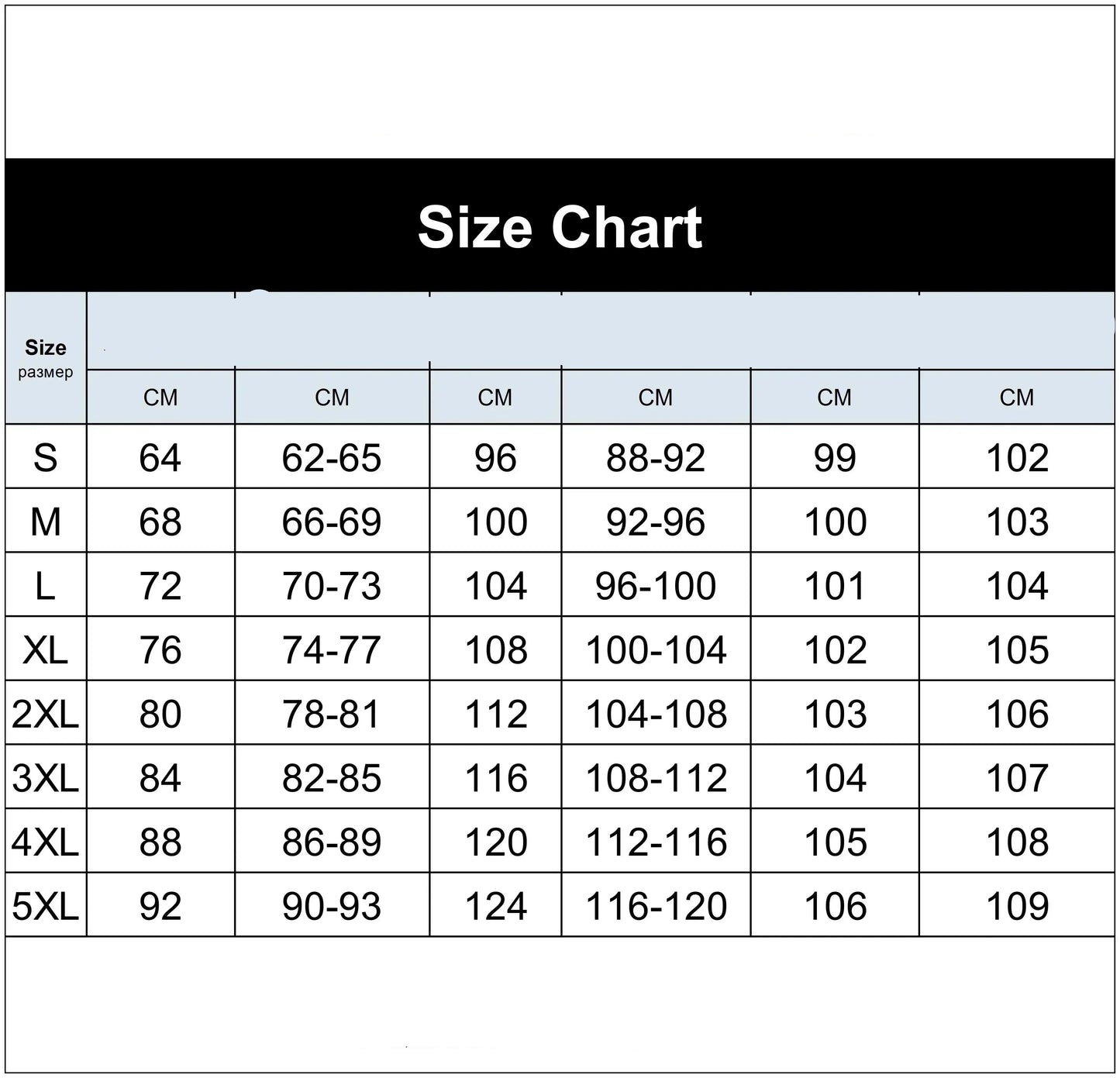Click the 116-120 range cell
Image resolution: width=1120 pixels, height=1078 pixels.
[656, 906]
